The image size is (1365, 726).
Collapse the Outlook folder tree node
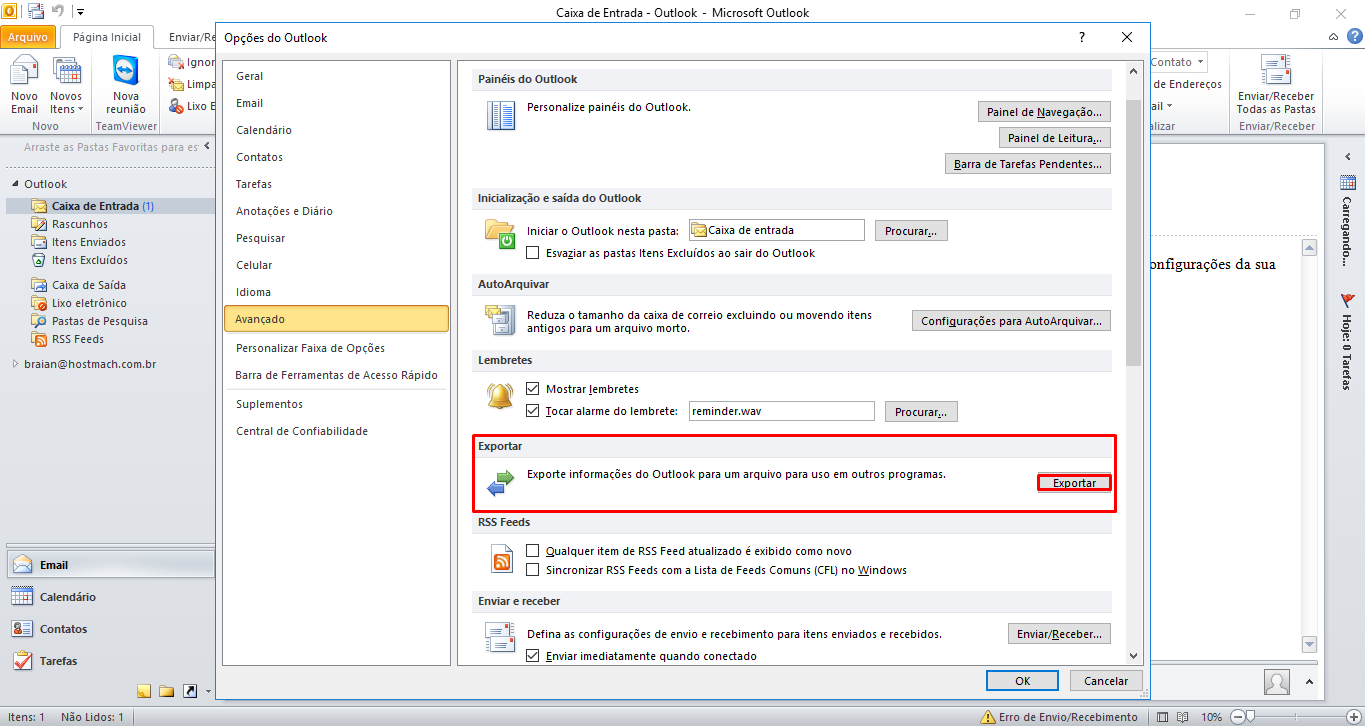pyautogui.click(x=15, y=185)
